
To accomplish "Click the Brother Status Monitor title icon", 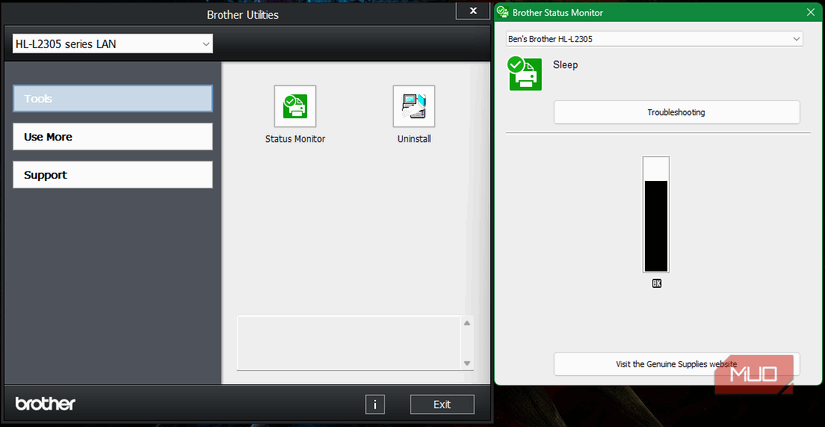I will [x=503, y=12].
